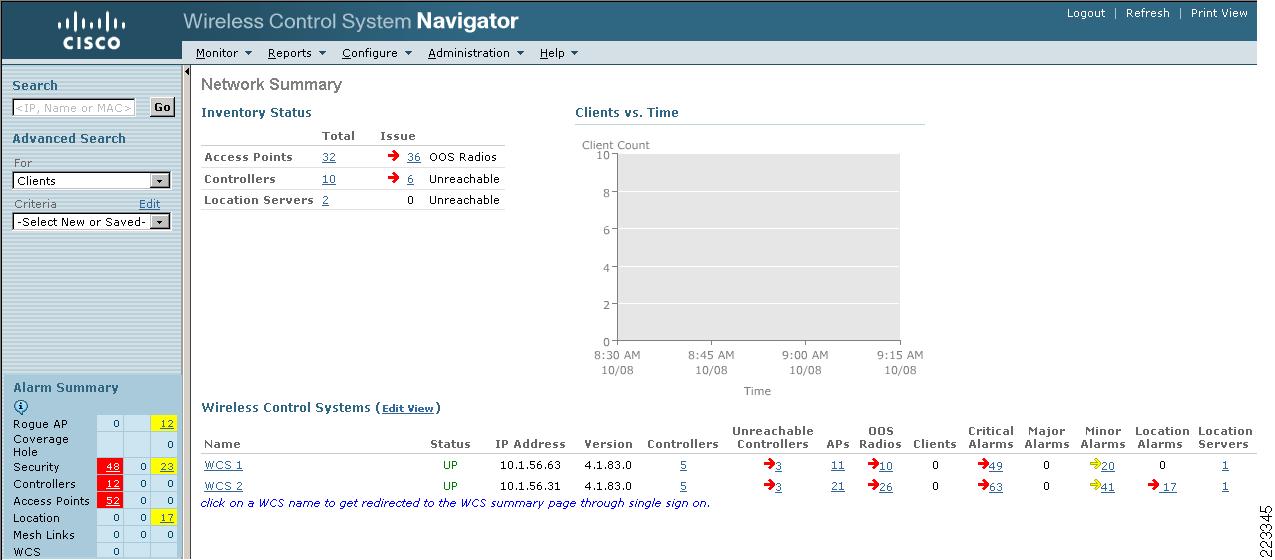
Task: Click WCS 1 IP address 10.1.56.63
Action: pyautogui.click(x=531, y=466)
